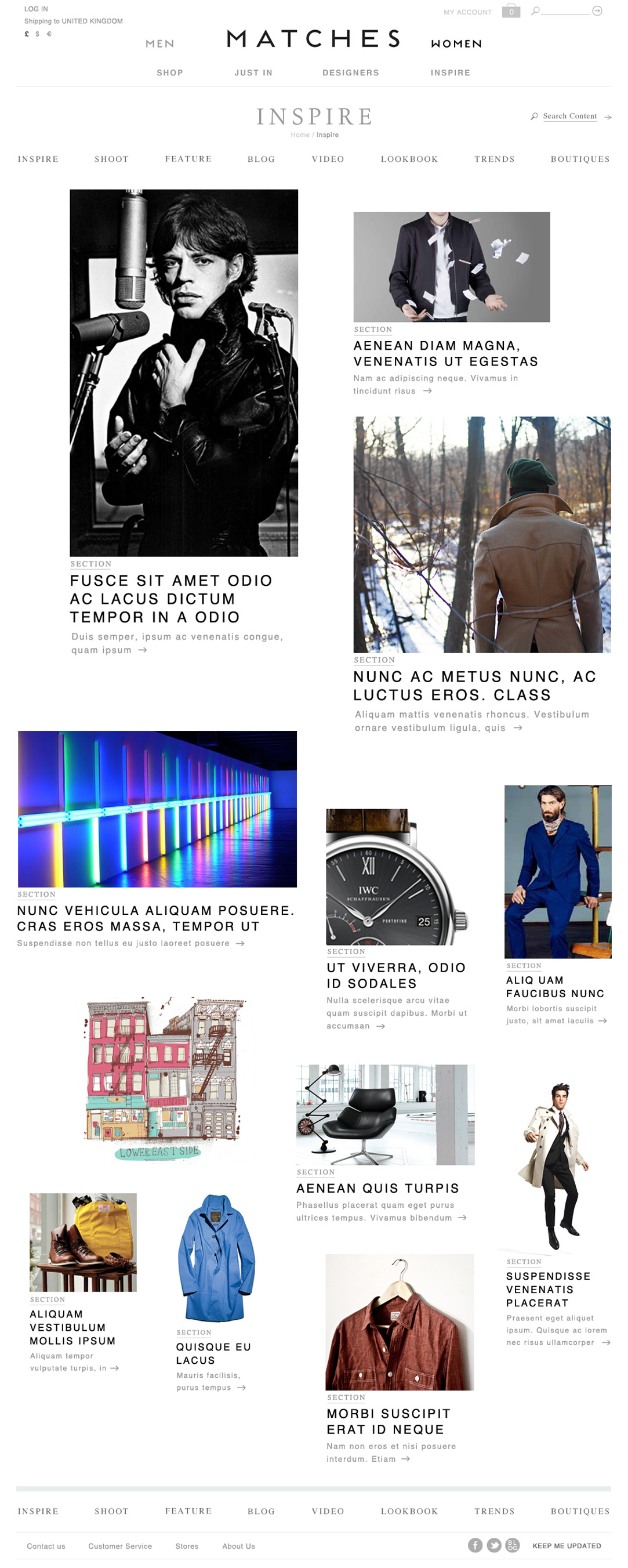Select the pound currency symbol
Image resolution: width=628 pixels, height=1568 pixels.
point(27,34)
